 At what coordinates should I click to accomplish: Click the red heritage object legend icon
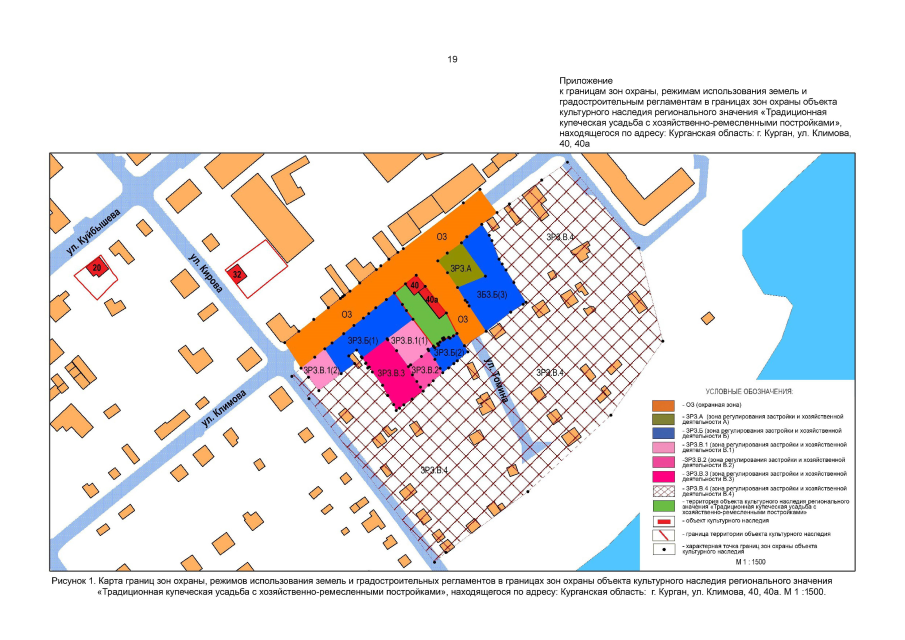[662, 522]
